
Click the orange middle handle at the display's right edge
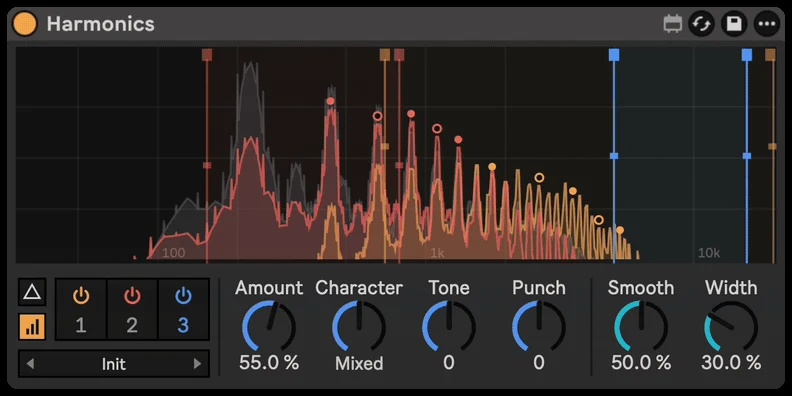click(772, 146)
